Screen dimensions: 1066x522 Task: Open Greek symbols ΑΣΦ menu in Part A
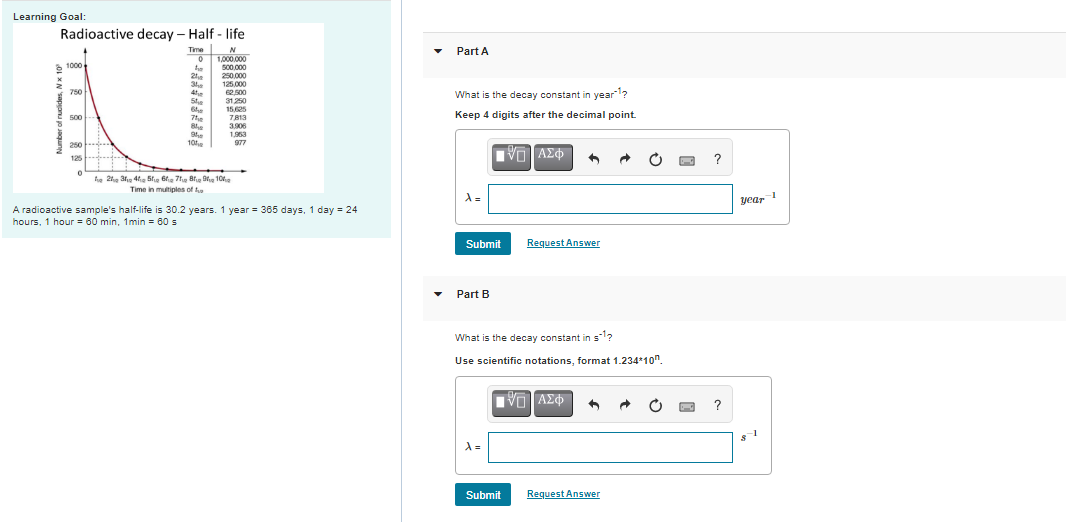(x=553, y=156)
